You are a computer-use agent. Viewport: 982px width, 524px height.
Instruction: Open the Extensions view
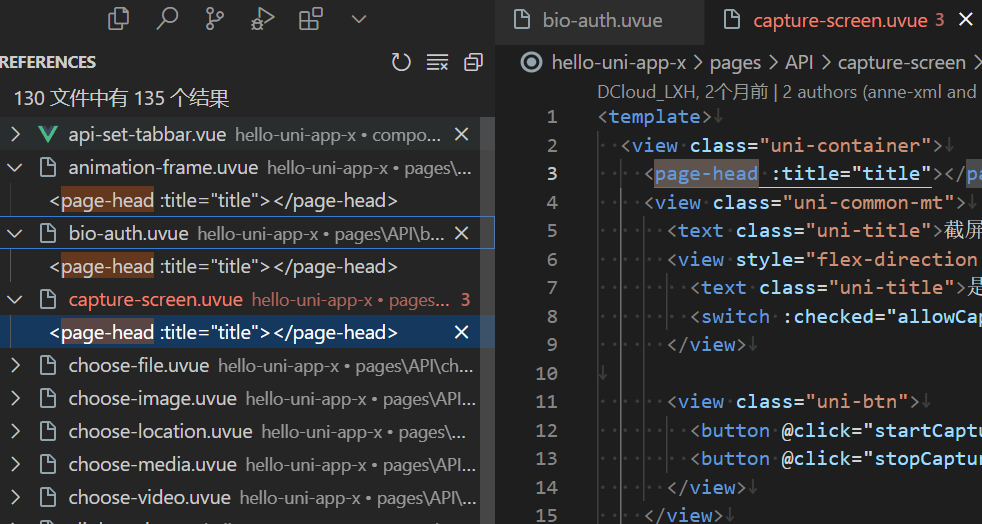311,19
